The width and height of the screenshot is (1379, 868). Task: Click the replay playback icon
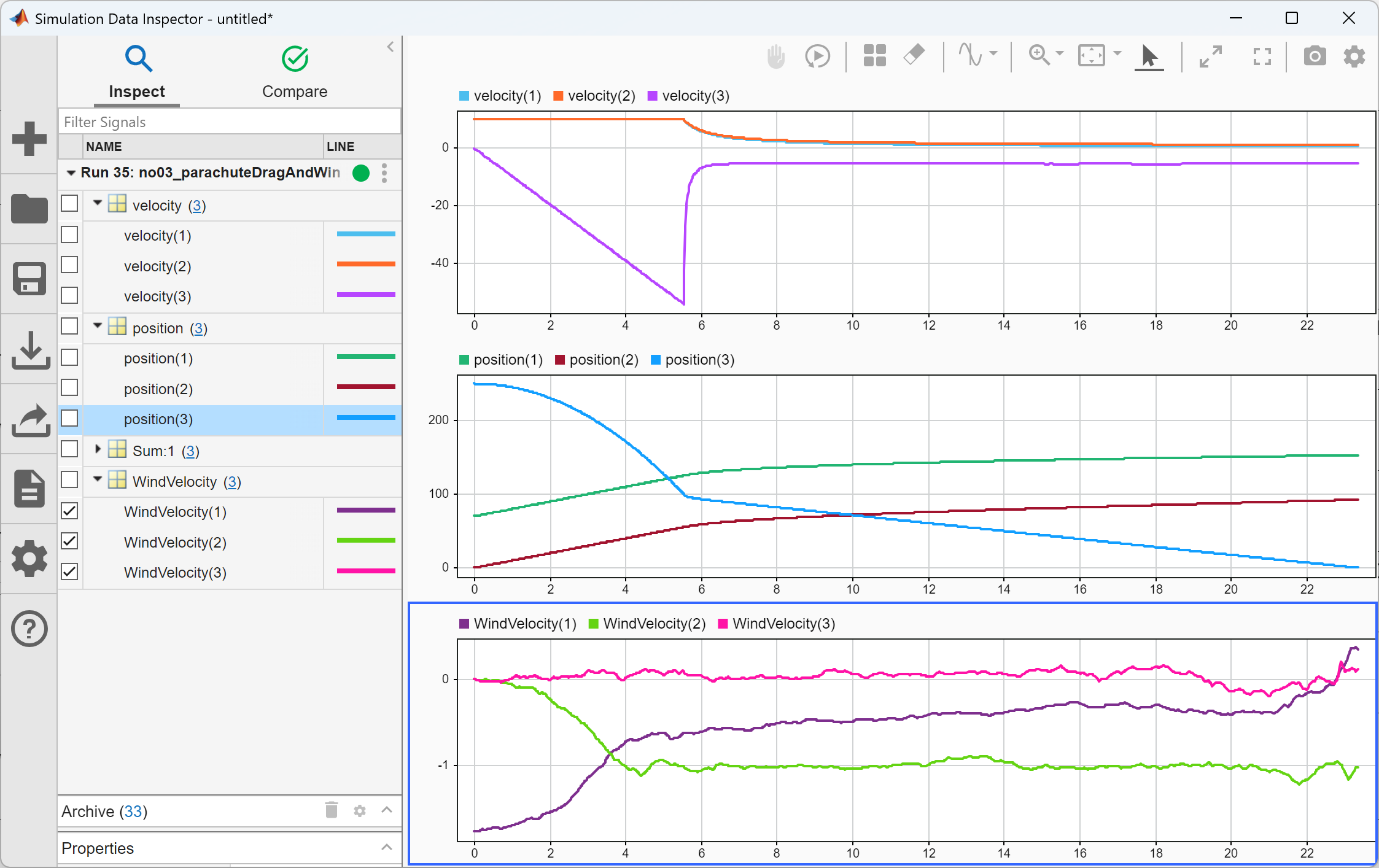(817, 56)
